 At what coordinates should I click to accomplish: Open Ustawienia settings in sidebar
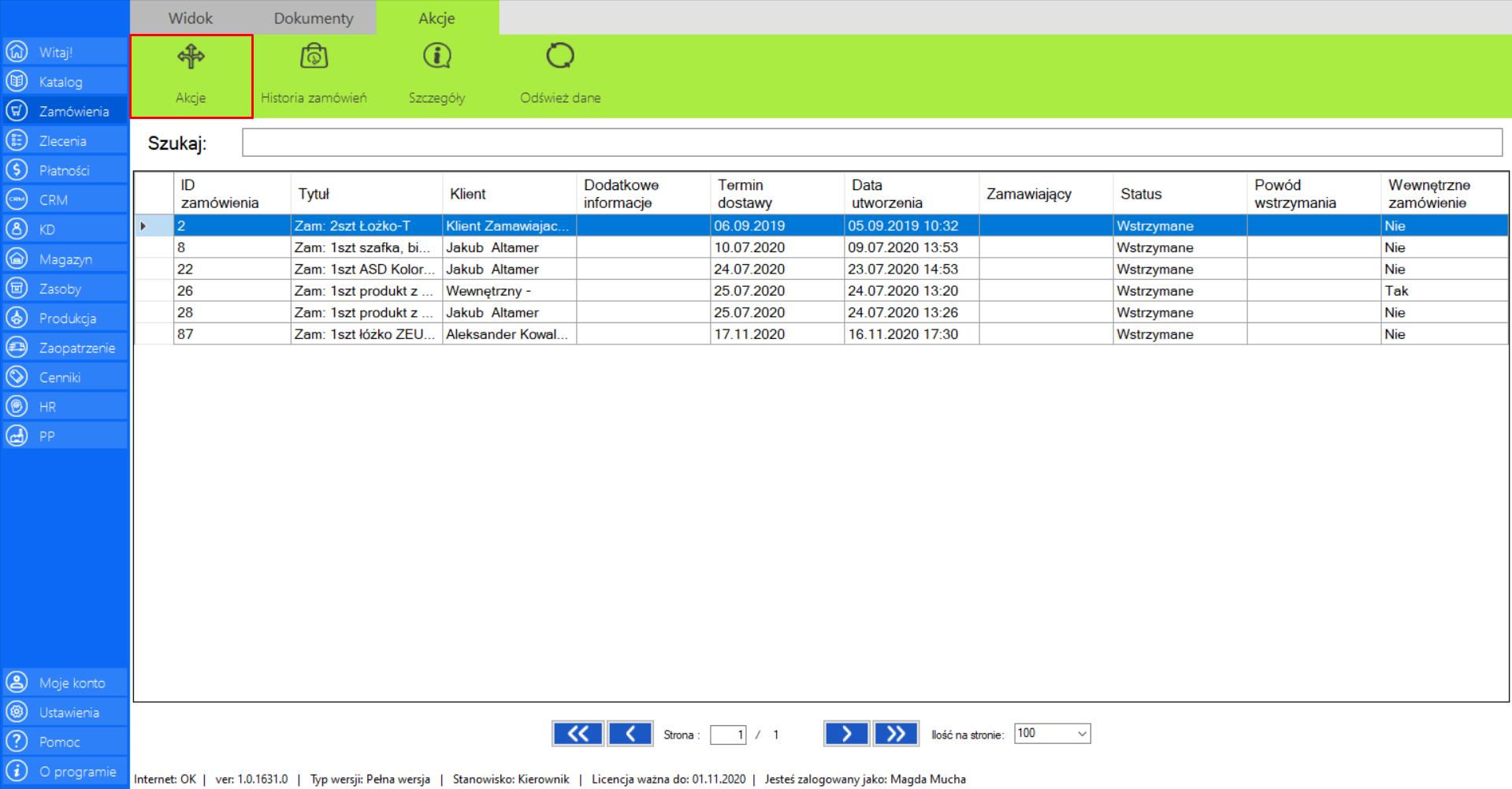(69, 713)
